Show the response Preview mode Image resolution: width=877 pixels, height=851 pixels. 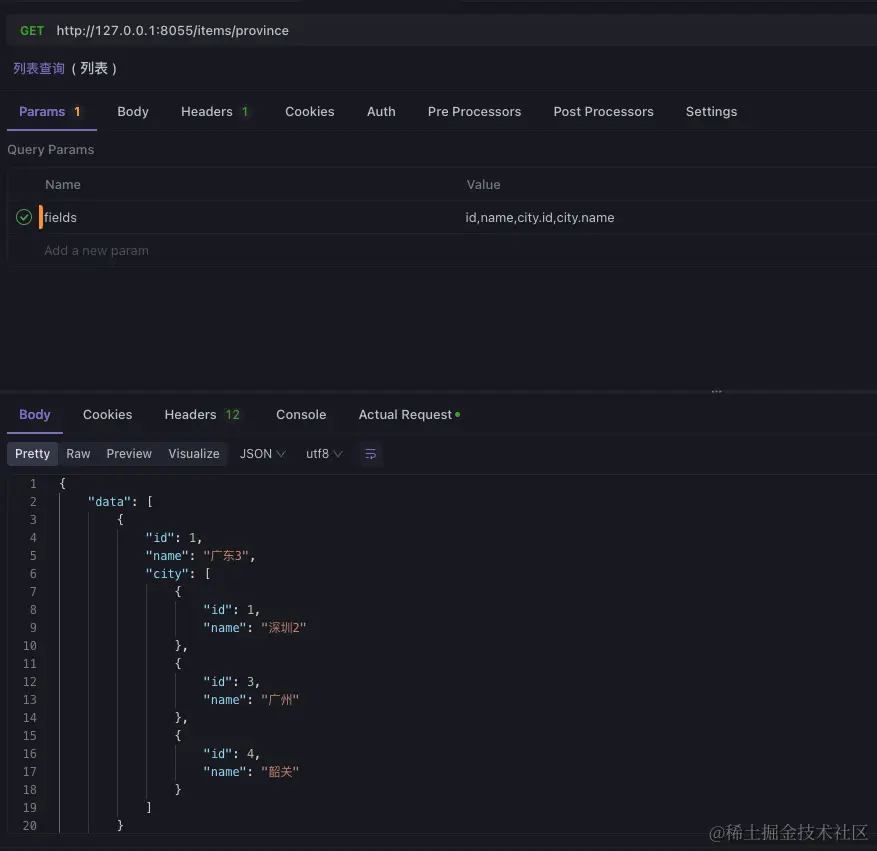[128, 454]
